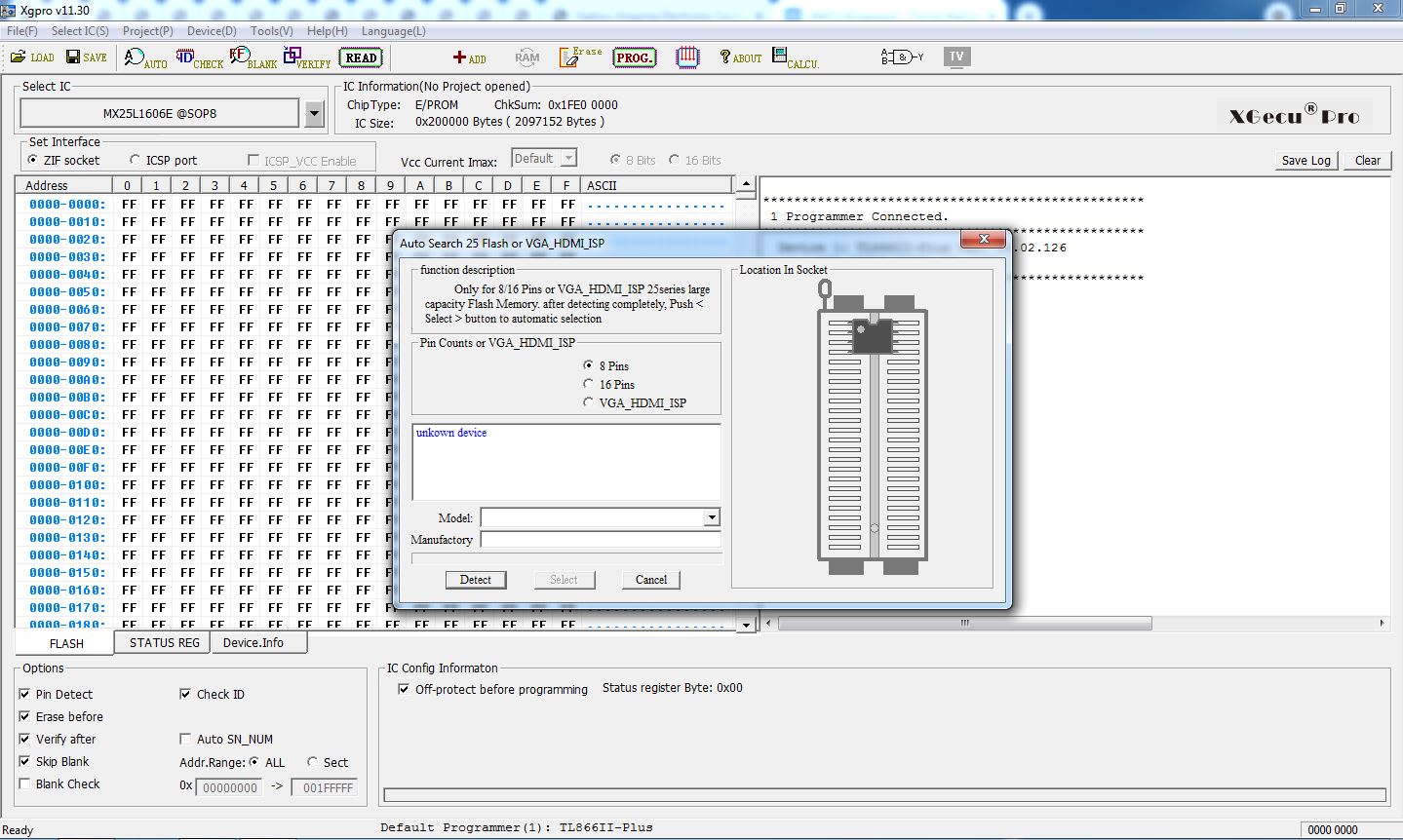Screen dimensions: 1403x840
Task: Toggle the Blank Check checkbox
Action: pos(24,783)
